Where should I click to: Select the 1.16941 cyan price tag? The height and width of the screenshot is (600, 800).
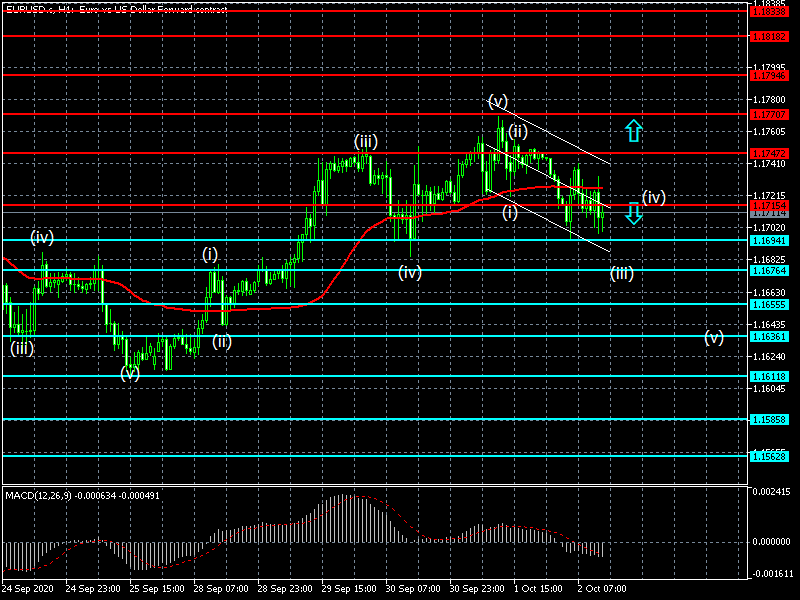pos(769,240)
